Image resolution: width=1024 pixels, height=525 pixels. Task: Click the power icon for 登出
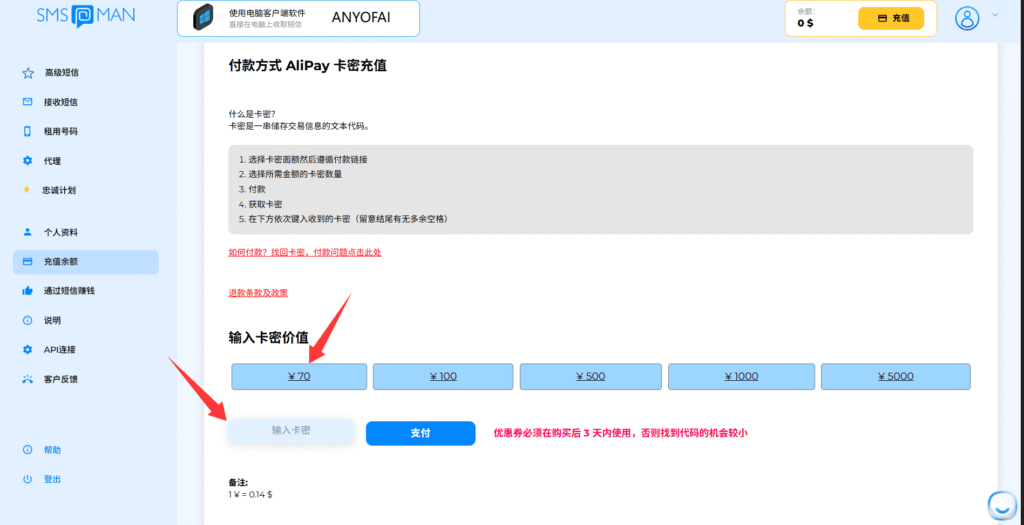(x=27, y=479)
